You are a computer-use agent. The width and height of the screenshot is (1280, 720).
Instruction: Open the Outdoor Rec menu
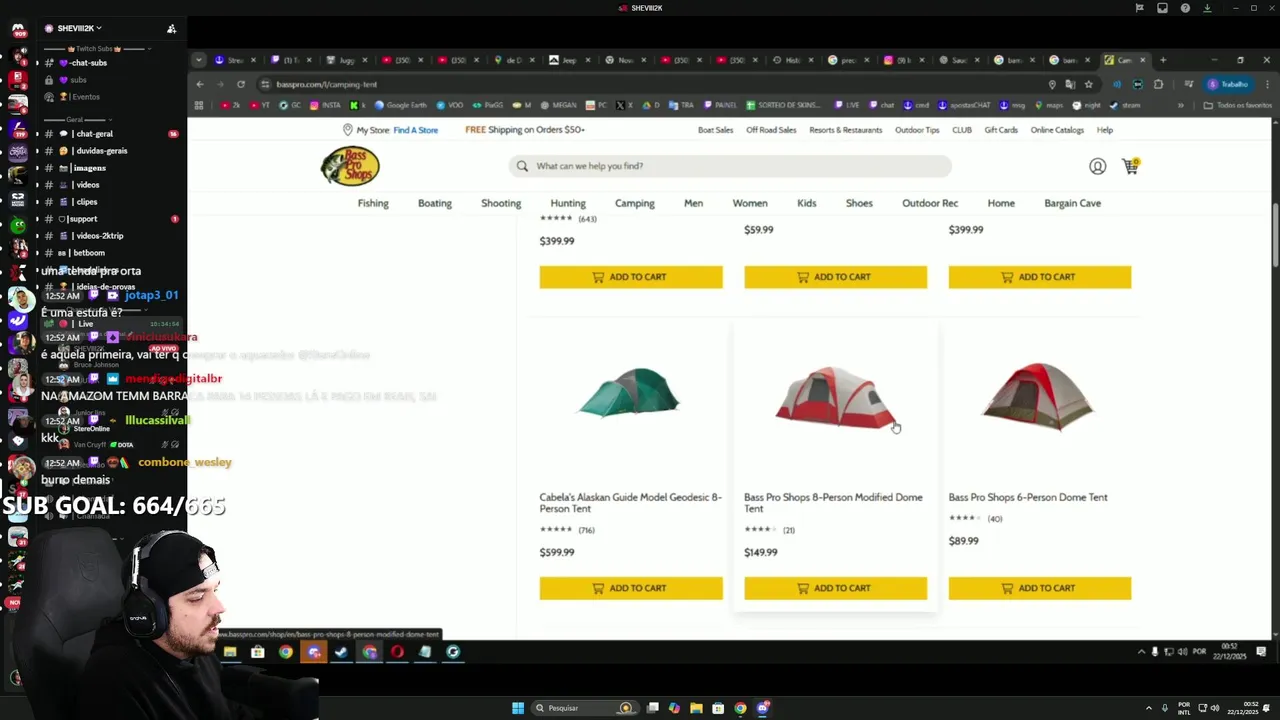tap(930, 203)
